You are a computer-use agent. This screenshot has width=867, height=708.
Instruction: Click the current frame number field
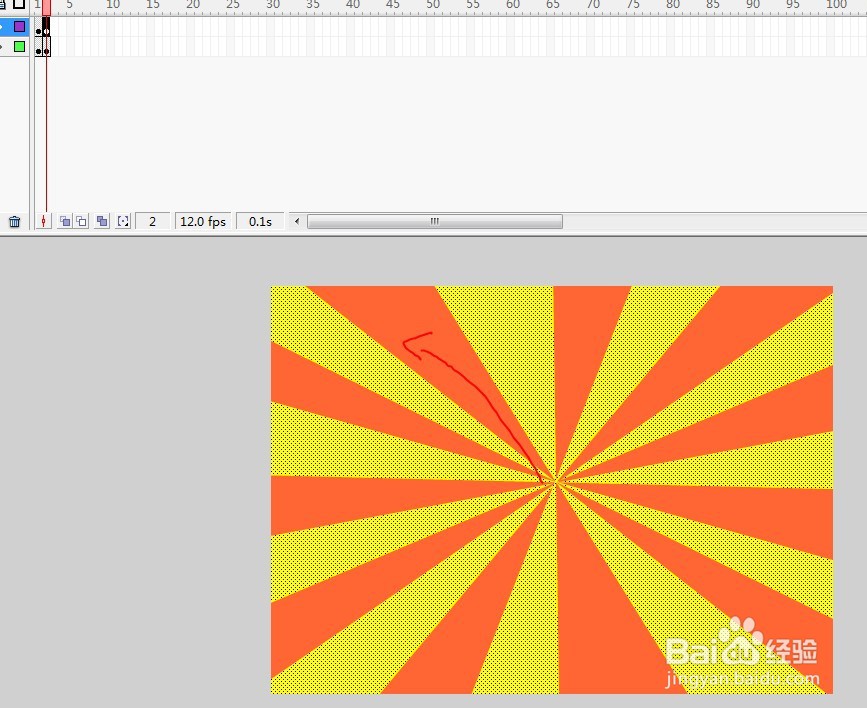tap(152, 222)
